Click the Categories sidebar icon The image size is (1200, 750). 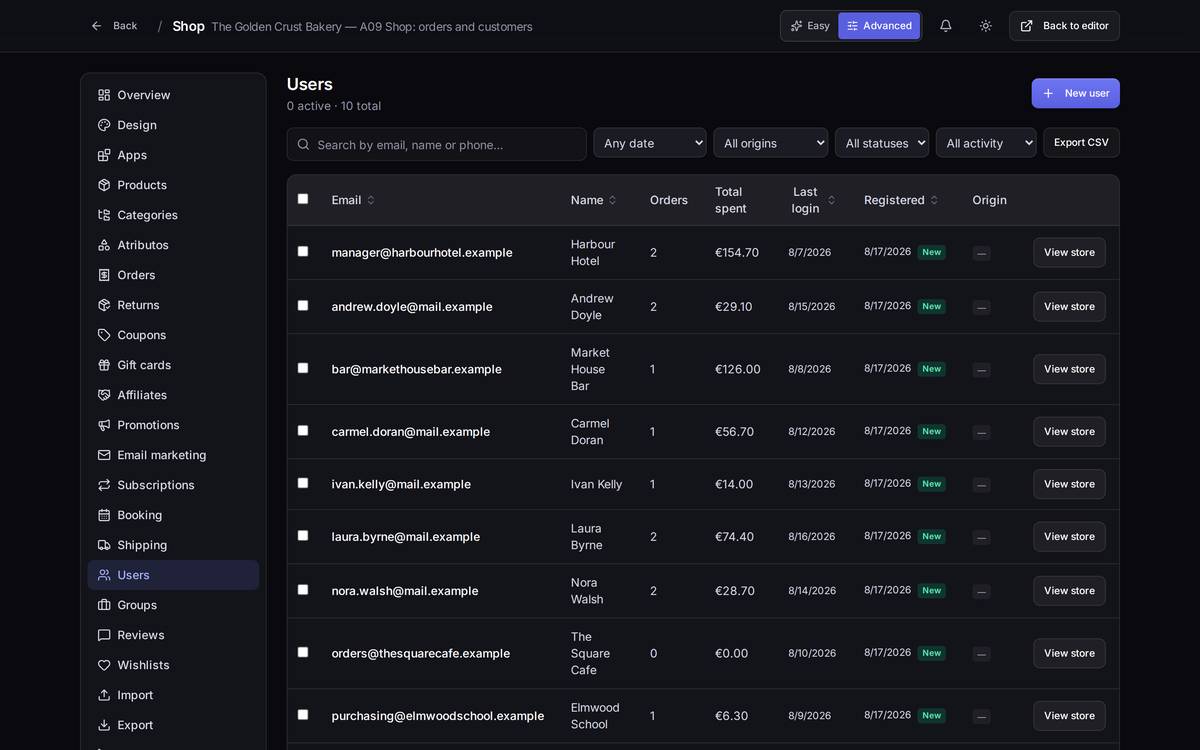point(104,215)
